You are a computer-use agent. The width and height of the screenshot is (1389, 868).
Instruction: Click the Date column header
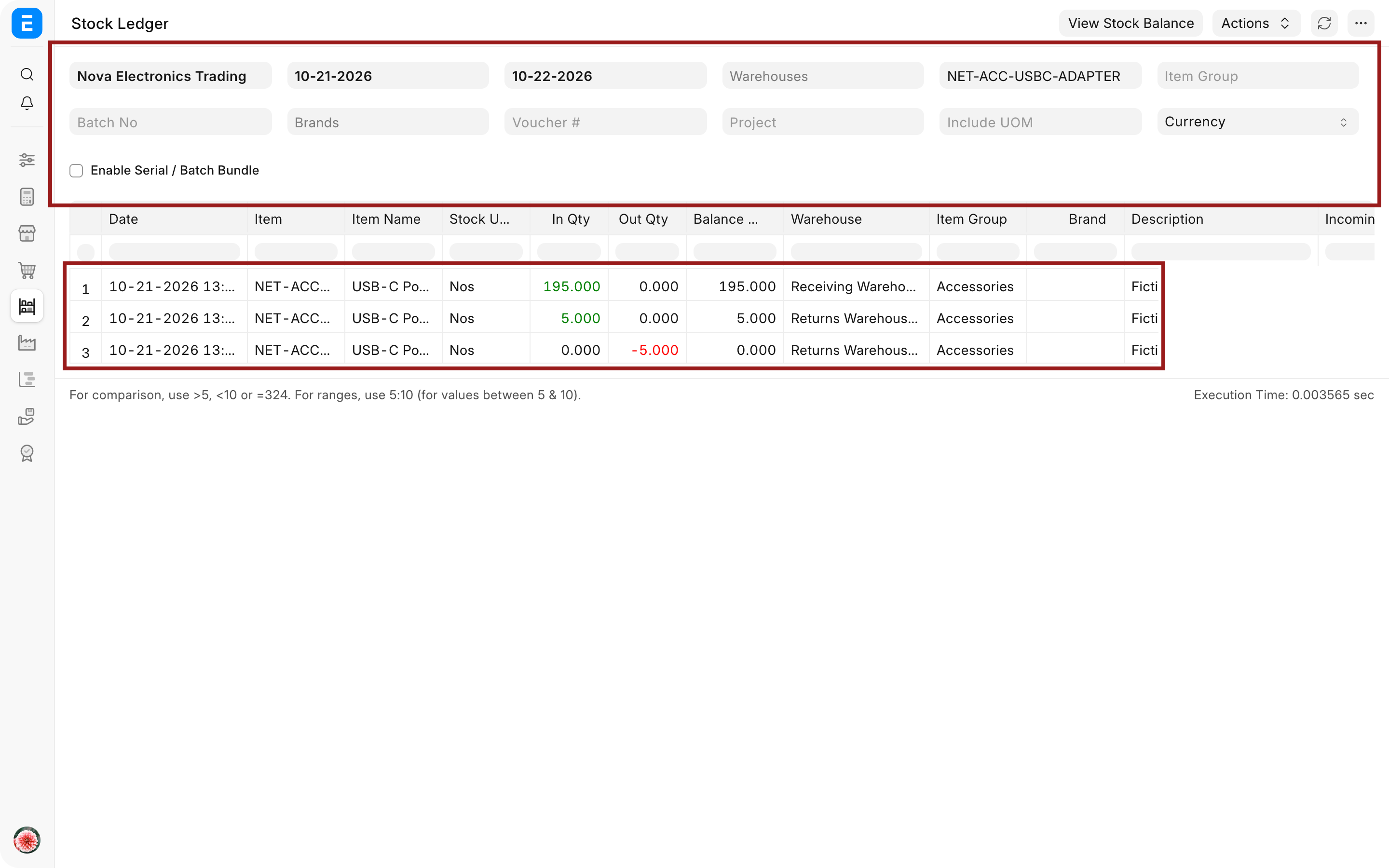click(175, 219)
